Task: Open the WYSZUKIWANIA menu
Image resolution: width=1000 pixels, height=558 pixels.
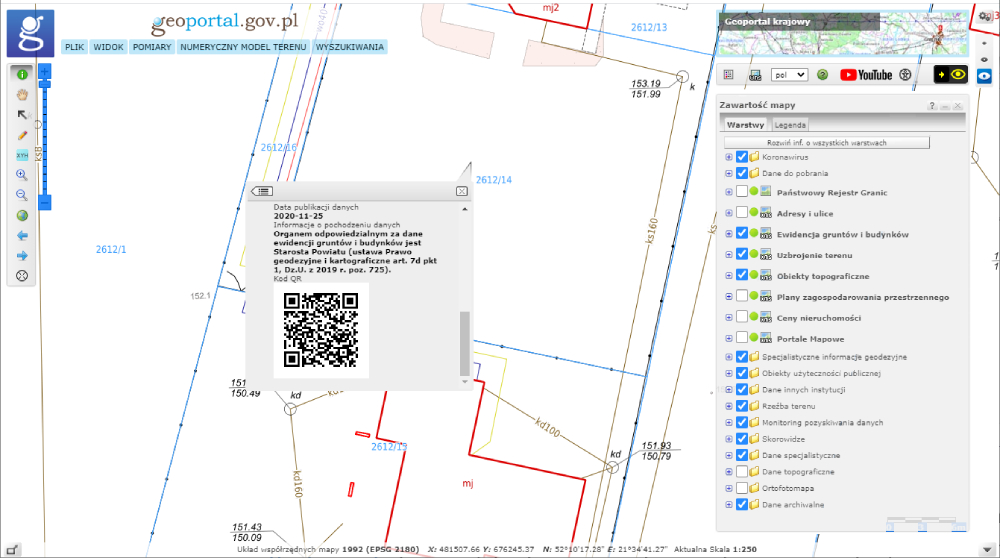Action: point(349,47)
